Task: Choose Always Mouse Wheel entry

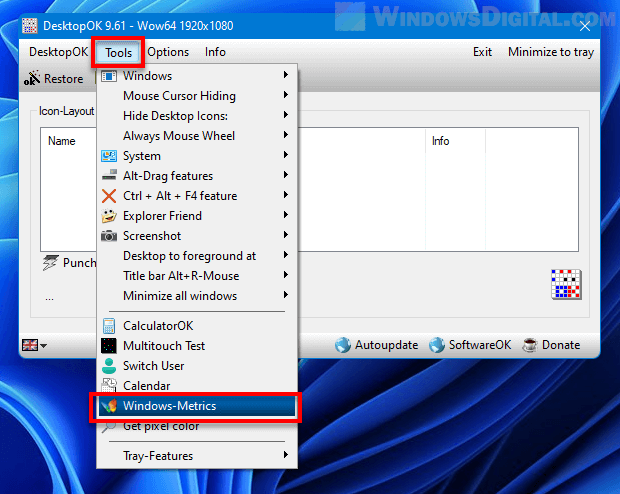Action: click(x=197, y=136)
